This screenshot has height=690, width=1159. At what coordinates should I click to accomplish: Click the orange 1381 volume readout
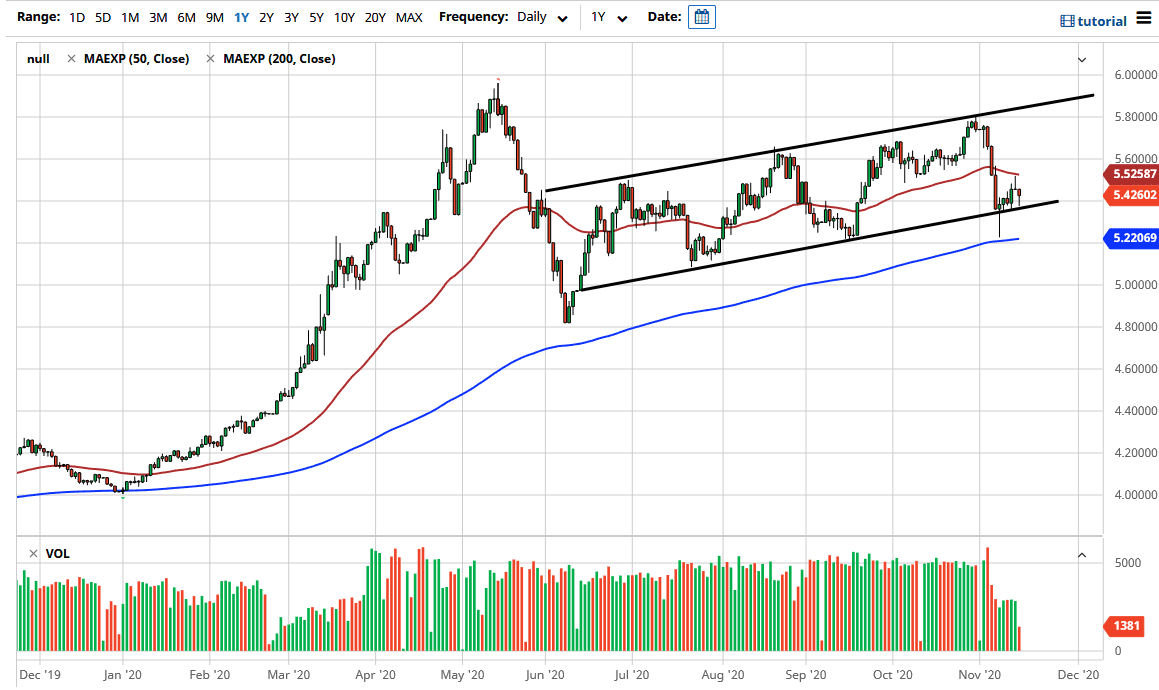(1125, 626)
